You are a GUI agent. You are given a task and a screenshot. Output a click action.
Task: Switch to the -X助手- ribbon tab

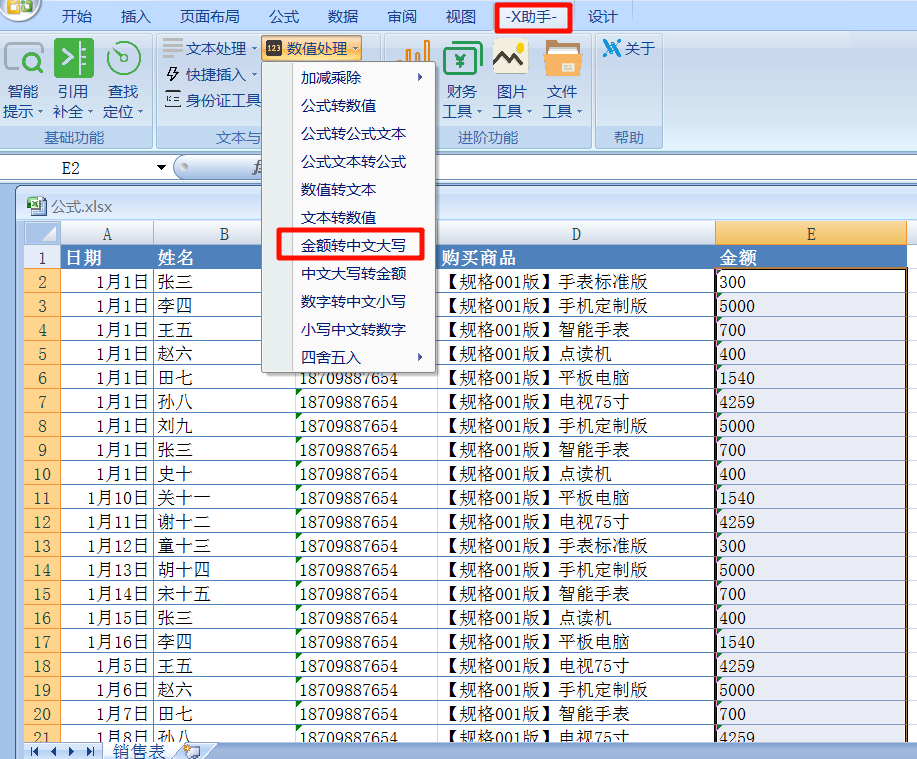click(x=532, y=16)
